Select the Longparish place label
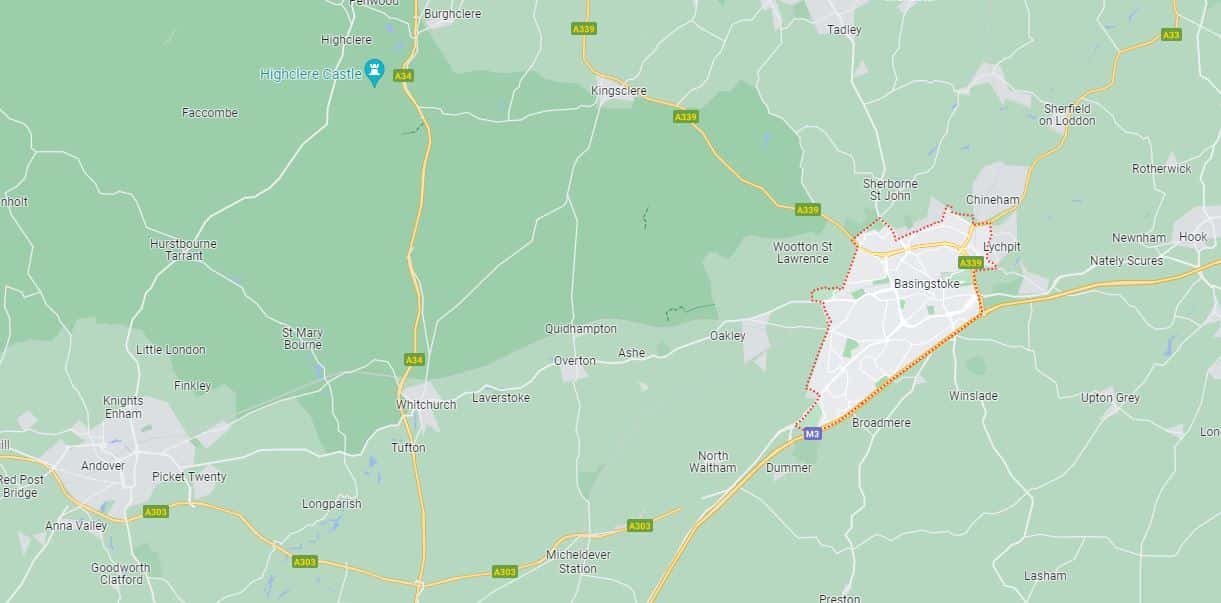 (332, 504)
